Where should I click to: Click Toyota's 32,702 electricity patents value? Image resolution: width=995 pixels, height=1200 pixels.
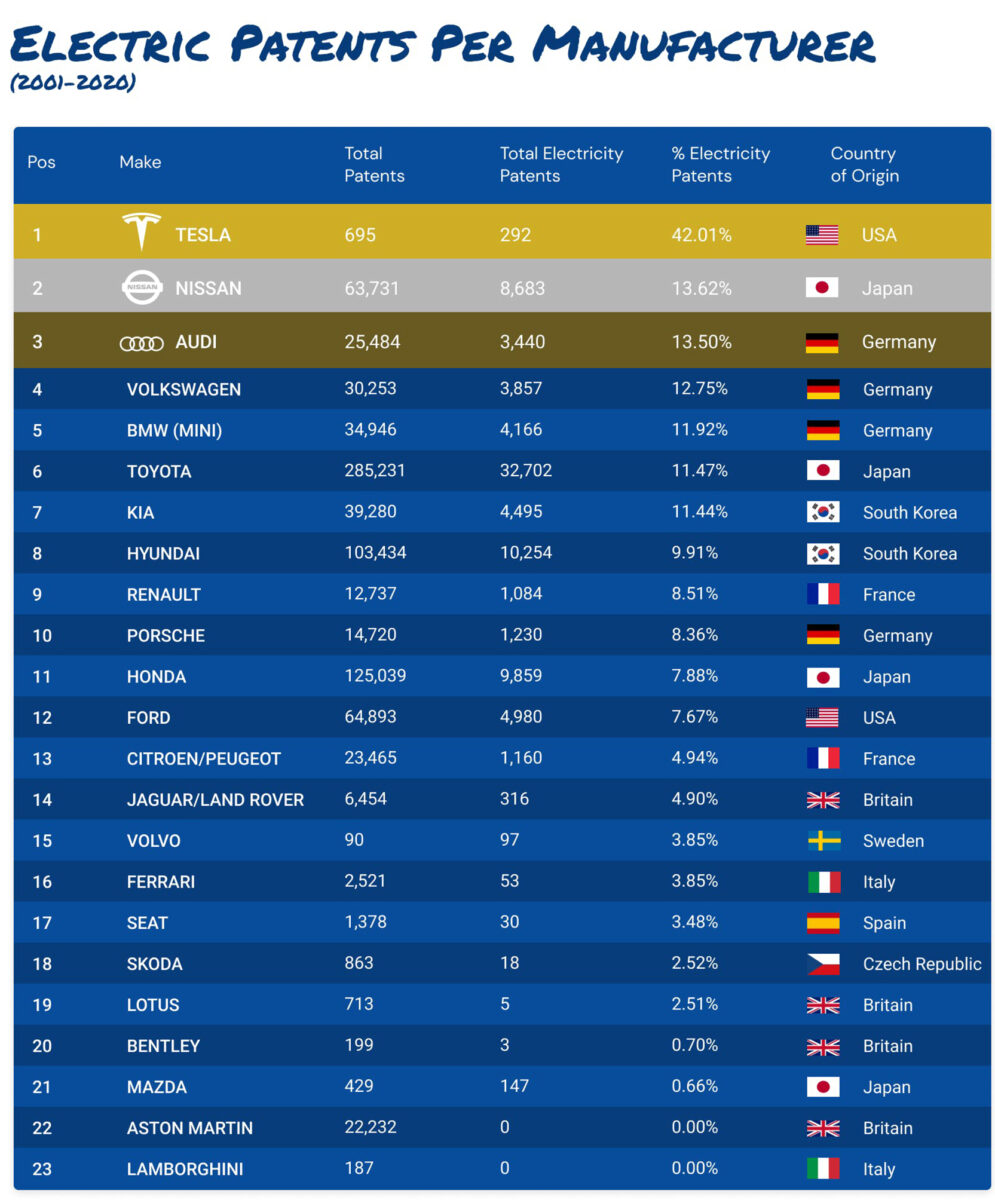(x=526, y=471)
